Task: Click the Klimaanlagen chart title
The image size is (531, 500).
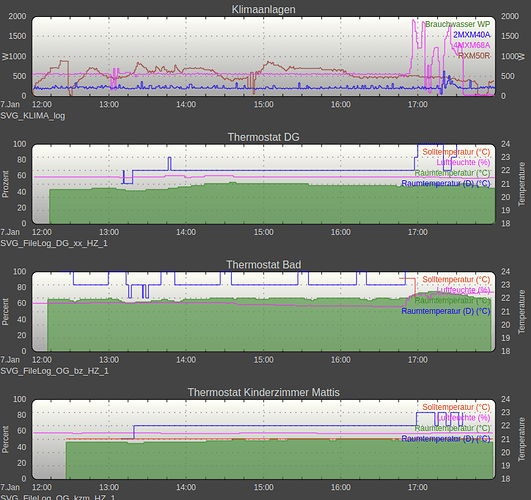Action: 263,9
